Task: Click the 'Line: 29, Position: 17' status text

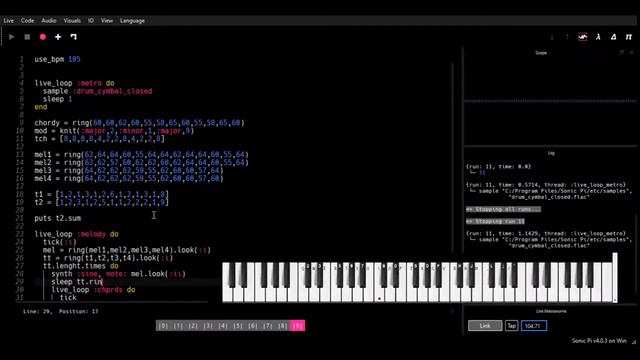Action: click(x=60, y=311)
